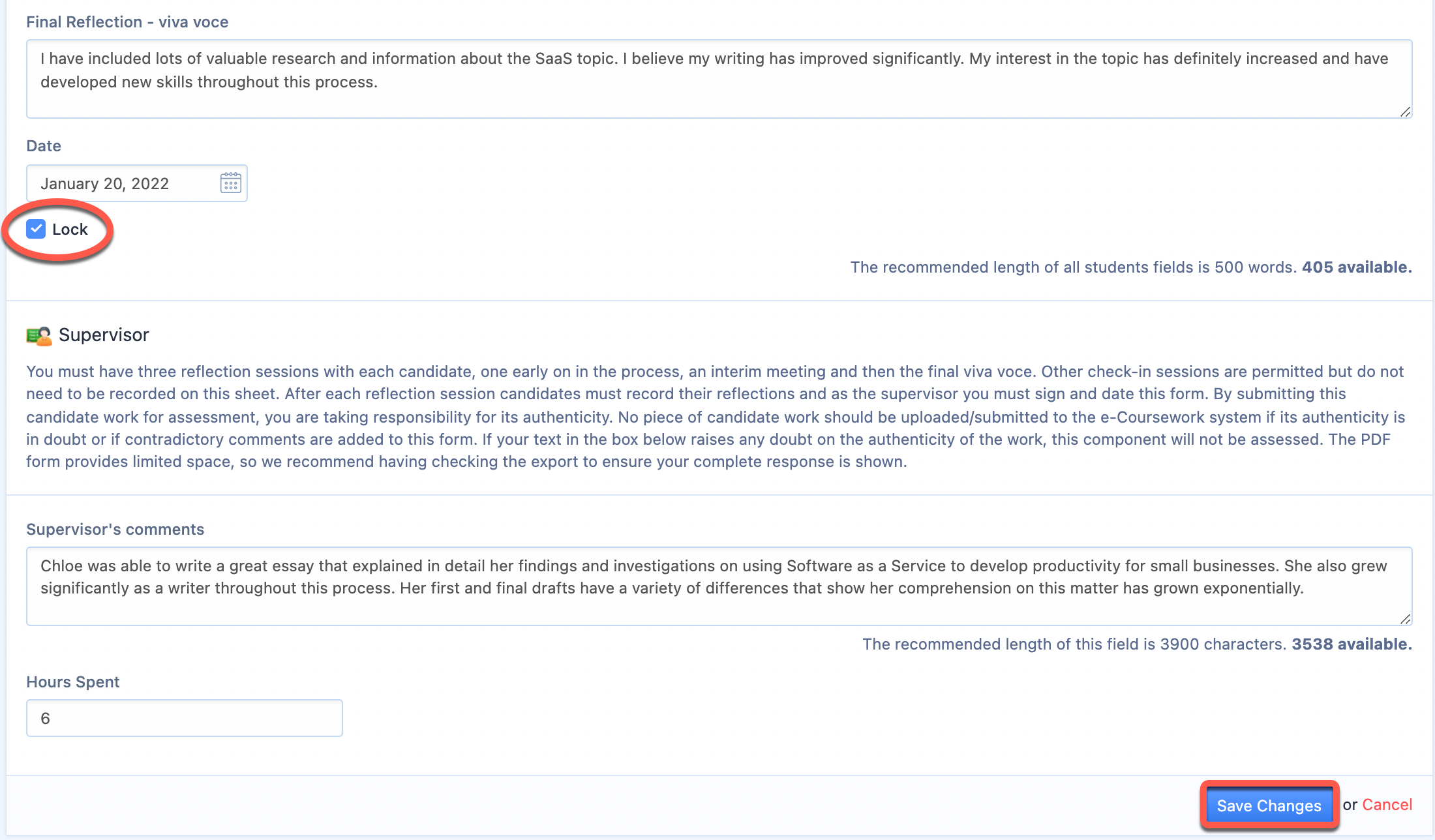Save the form with Save Changes

click(1269, 805)
